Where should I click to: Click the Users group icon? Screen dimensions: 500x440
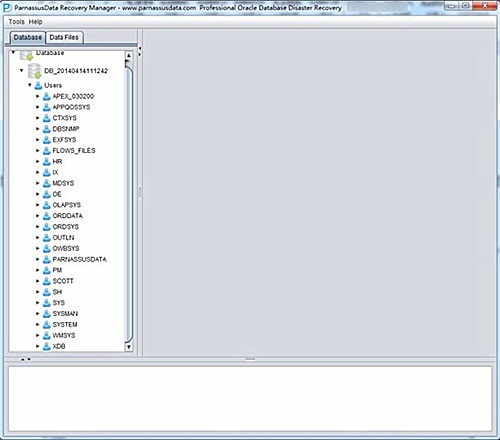click(x=39, y=86)
